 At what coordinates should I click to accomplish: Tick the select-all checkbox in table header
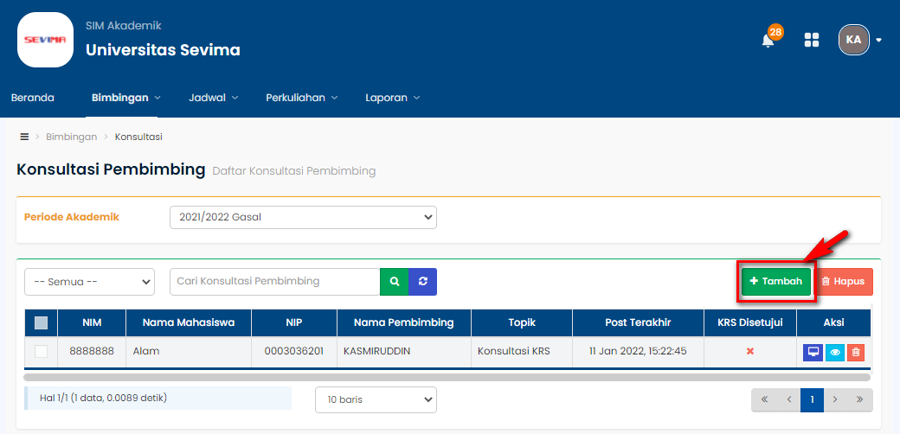(41, 323)
